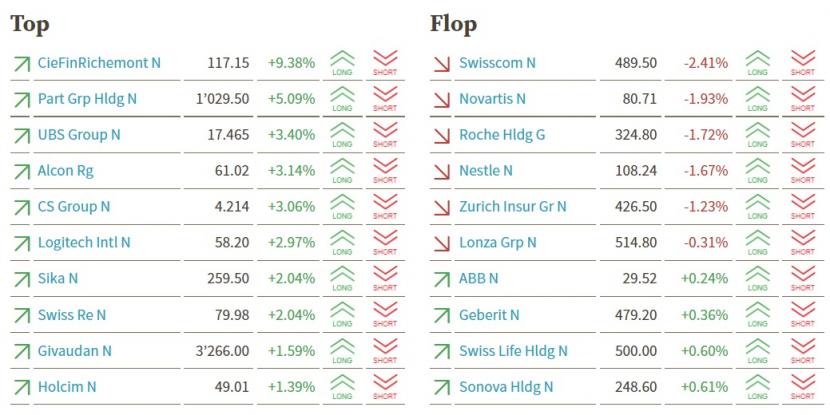Choose SHORT icon for Holcim N
This screenshot has height=415, width=830.
coord(385,386)
